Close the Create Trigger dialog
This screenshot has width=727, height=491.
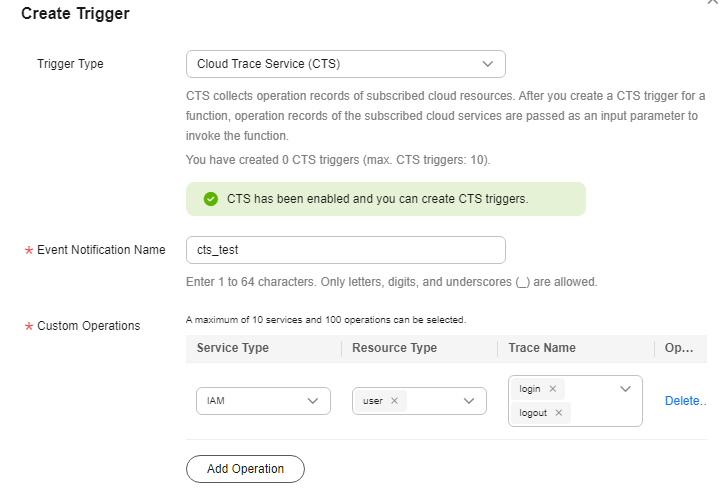click(x=713, y=1)
